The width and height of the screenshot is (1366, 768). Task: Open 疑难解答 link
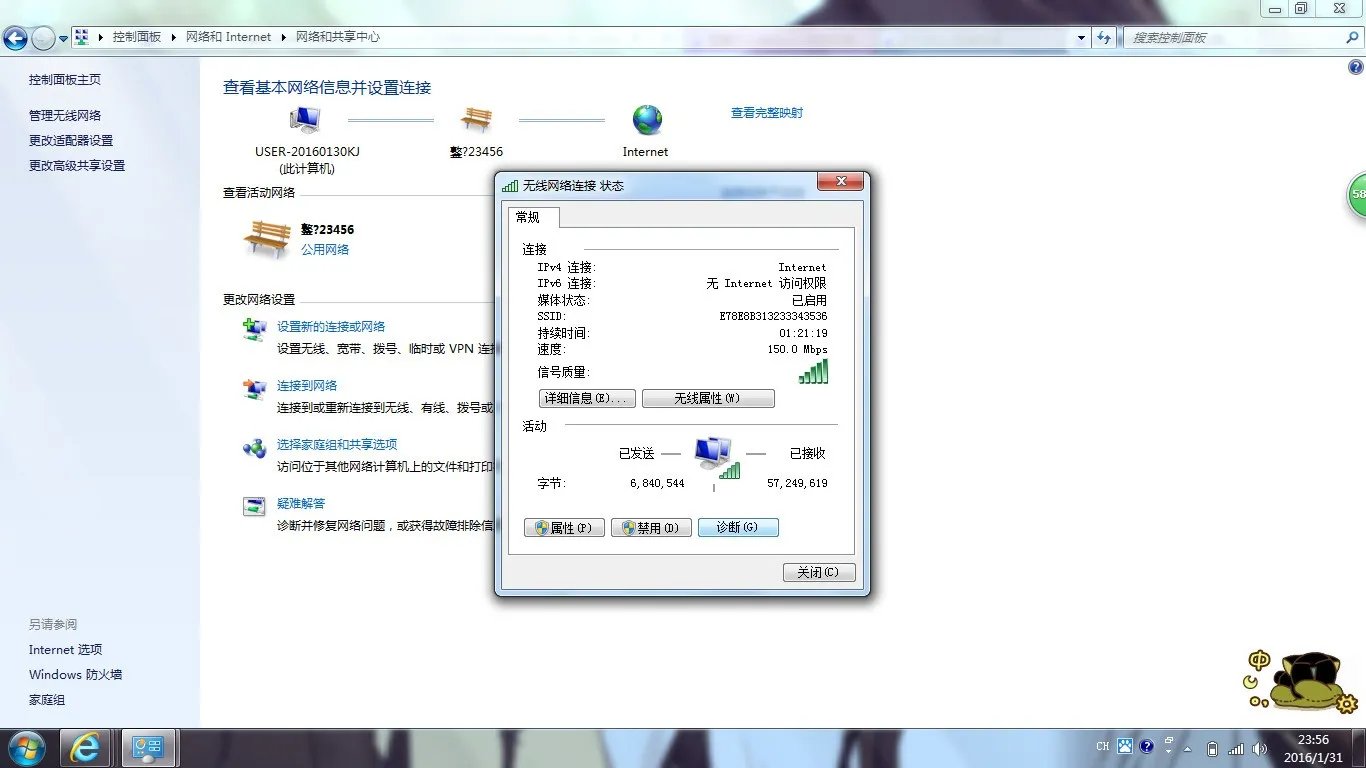(x=301, y=504)
